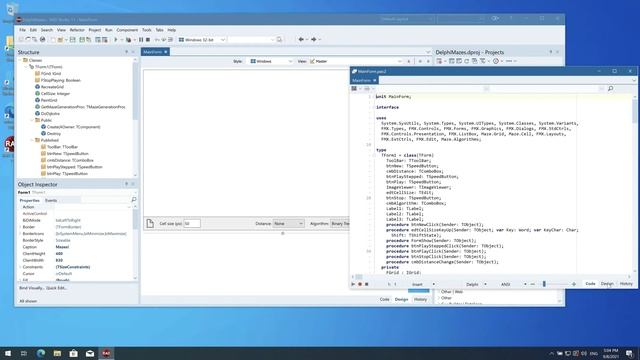640x360 pixels.
Task: Open the RAD Studio taskbar icon
Action: pos(106,353)
